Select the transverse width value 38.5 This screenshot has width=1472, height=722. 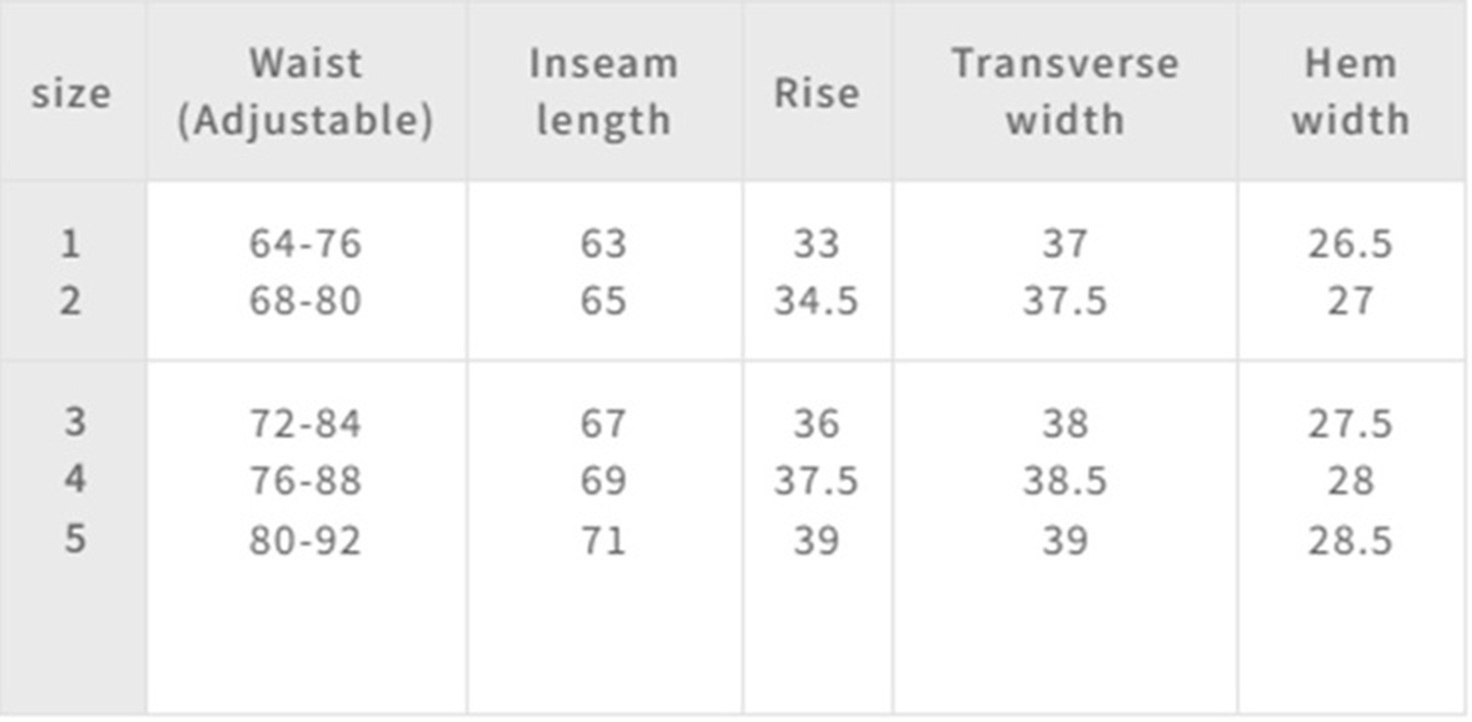1064,482
